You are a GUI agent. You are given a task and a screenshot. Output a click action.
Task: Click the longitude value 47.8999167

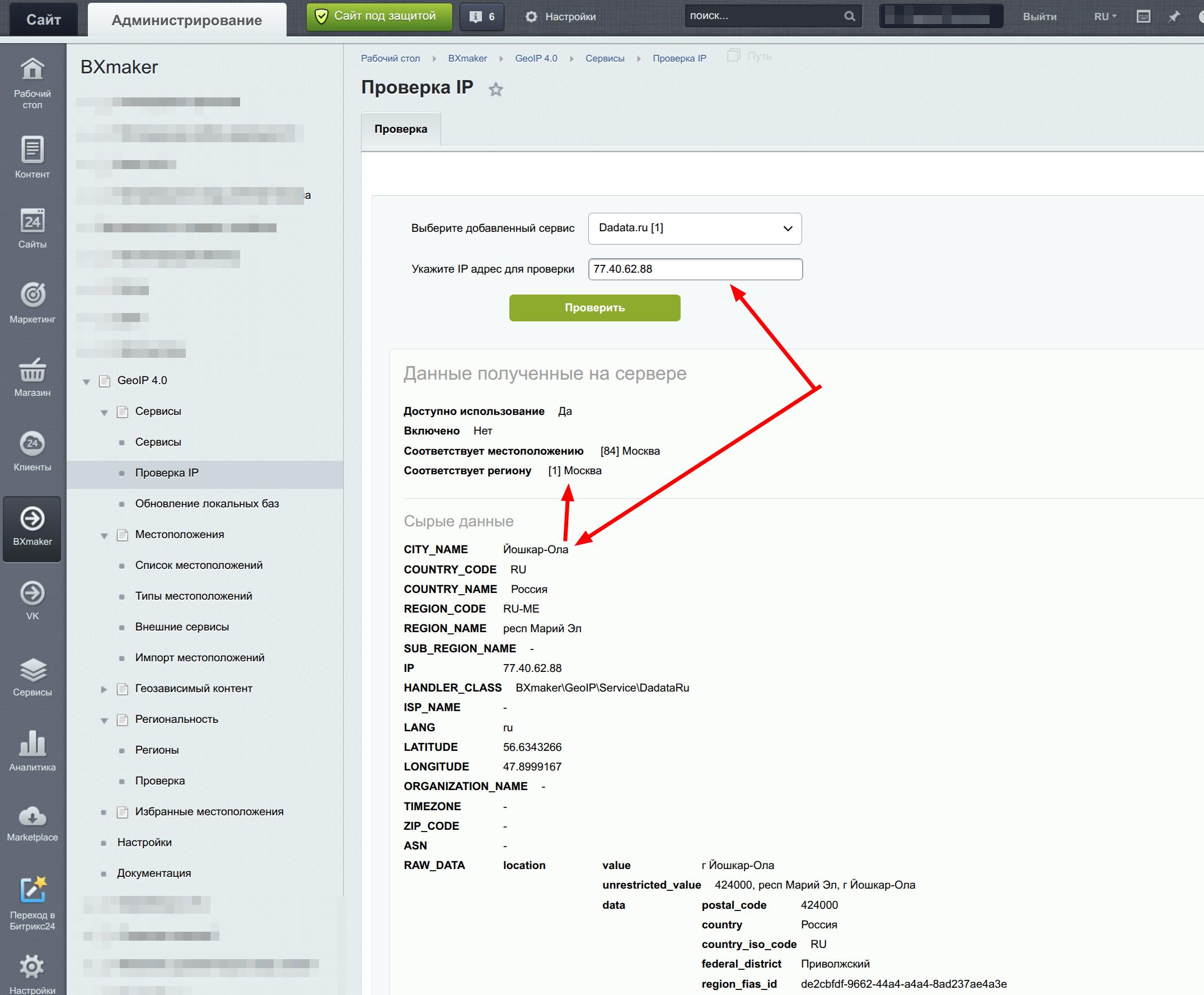[x=532, y=767]
